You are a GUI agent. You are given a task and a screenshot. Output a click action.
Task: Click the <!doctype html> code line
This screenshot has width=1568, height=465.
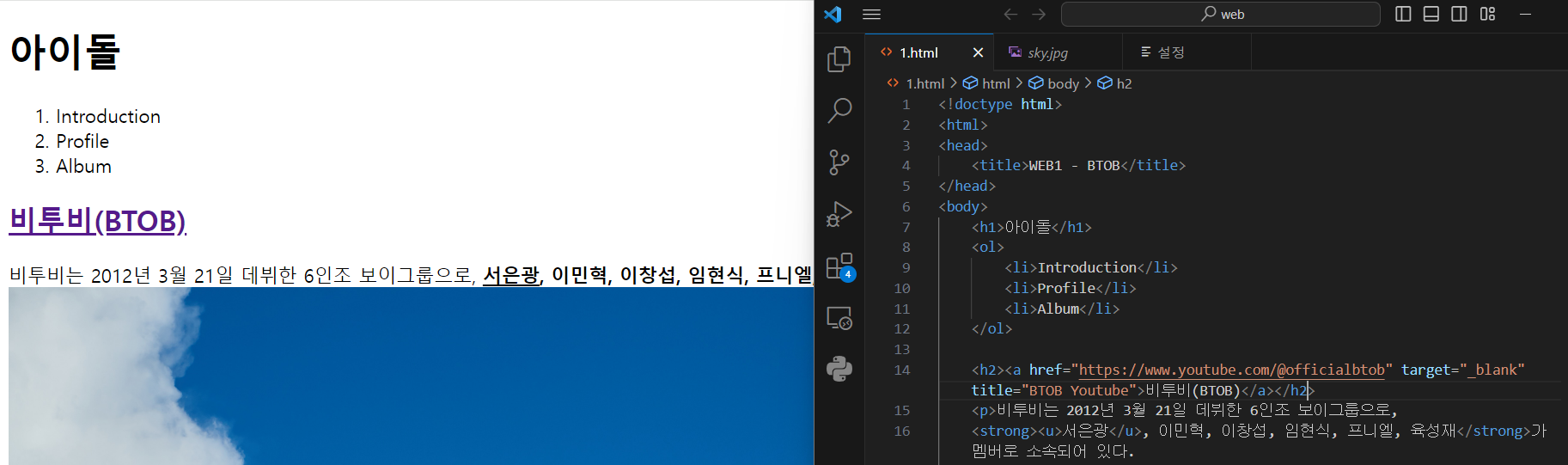[x=1000, y=104]
